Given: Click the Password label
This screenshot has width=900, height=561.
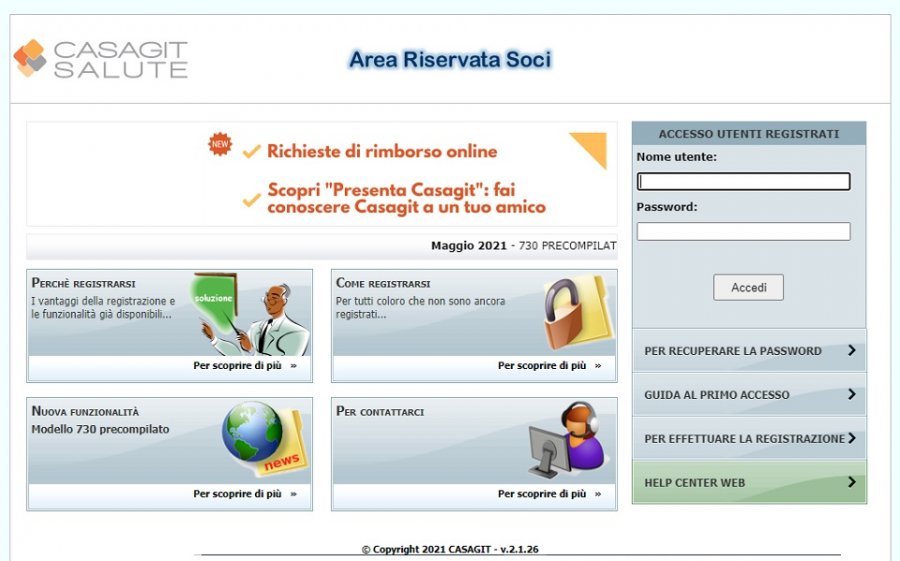Looking at the screenshot, I should 667,207.
